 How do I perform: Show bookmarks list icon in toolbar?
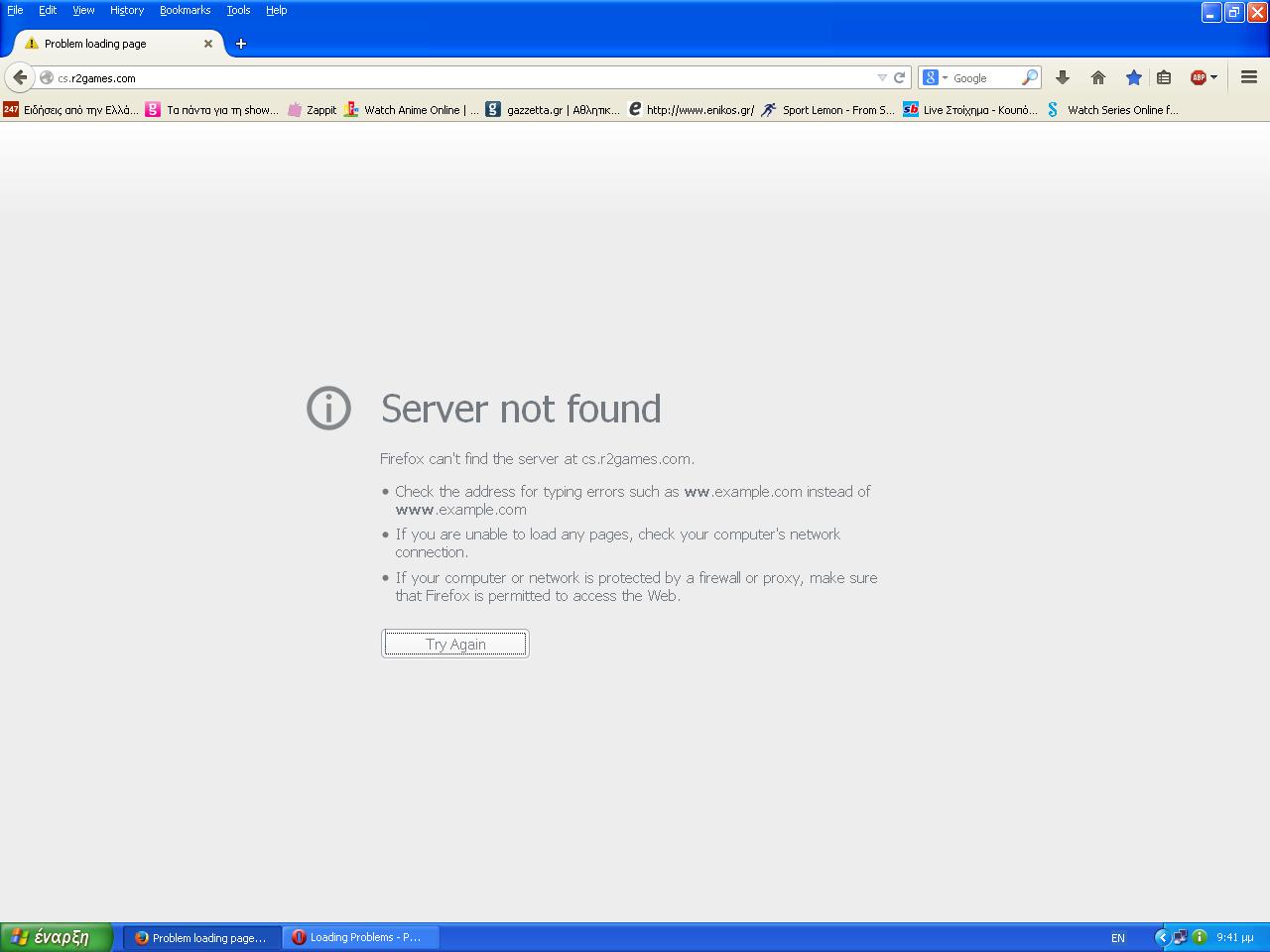tap(1164, 77)
